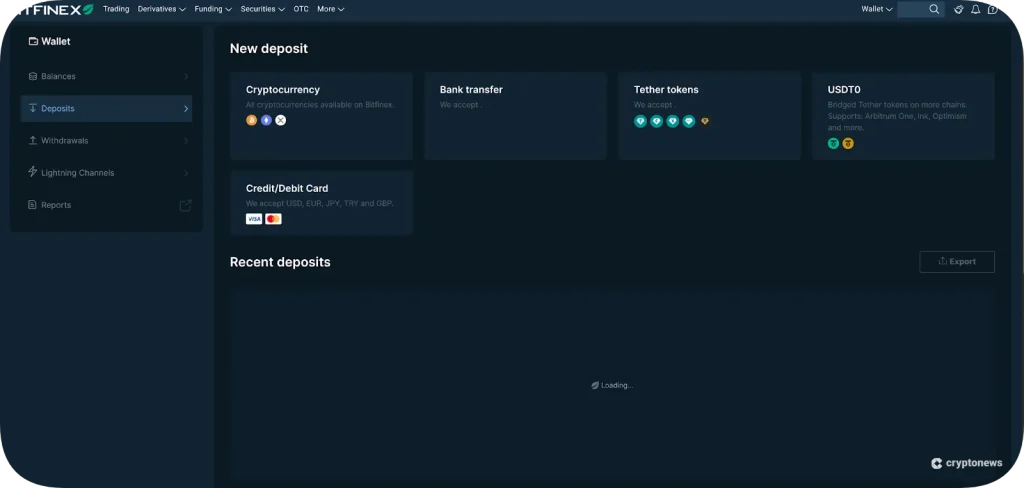Viewport: 1024px width, 488px height.
Task: Click the Lightning Channels bolt icon
Action: (x=33, y=172)
